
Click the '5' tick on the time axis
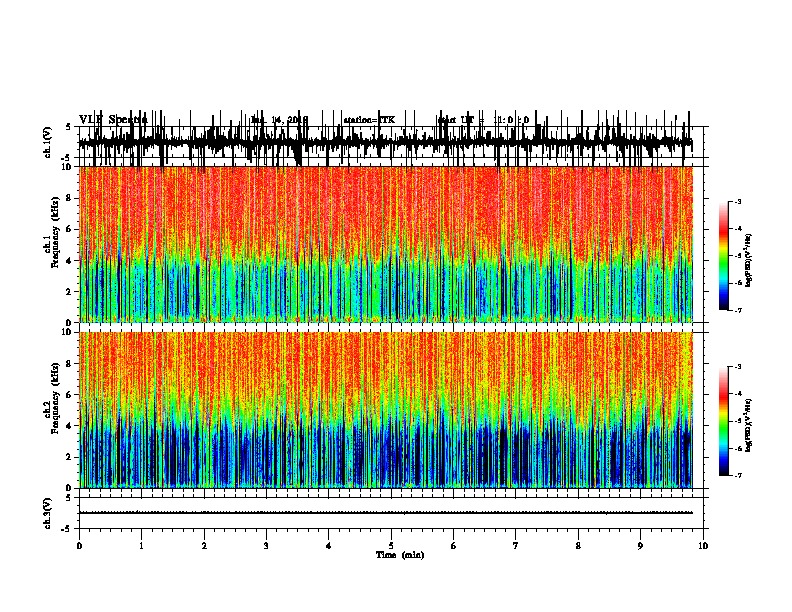(x=391, y=546)
